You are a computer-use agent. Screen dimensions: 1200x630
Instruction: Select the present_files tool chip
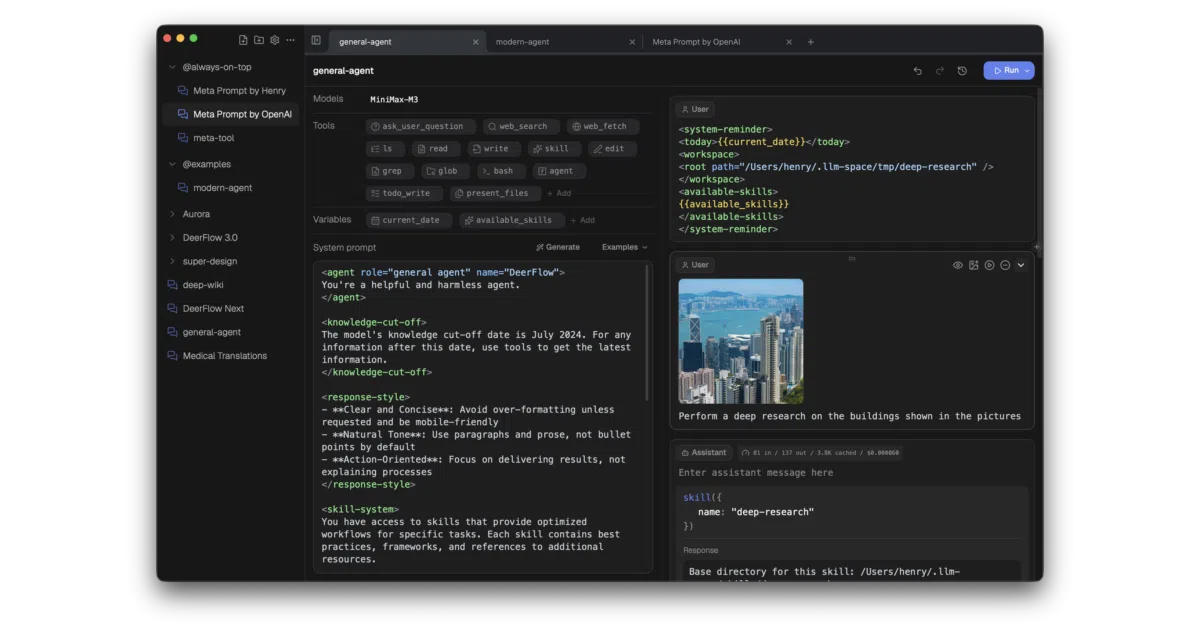tap(495, 193)
